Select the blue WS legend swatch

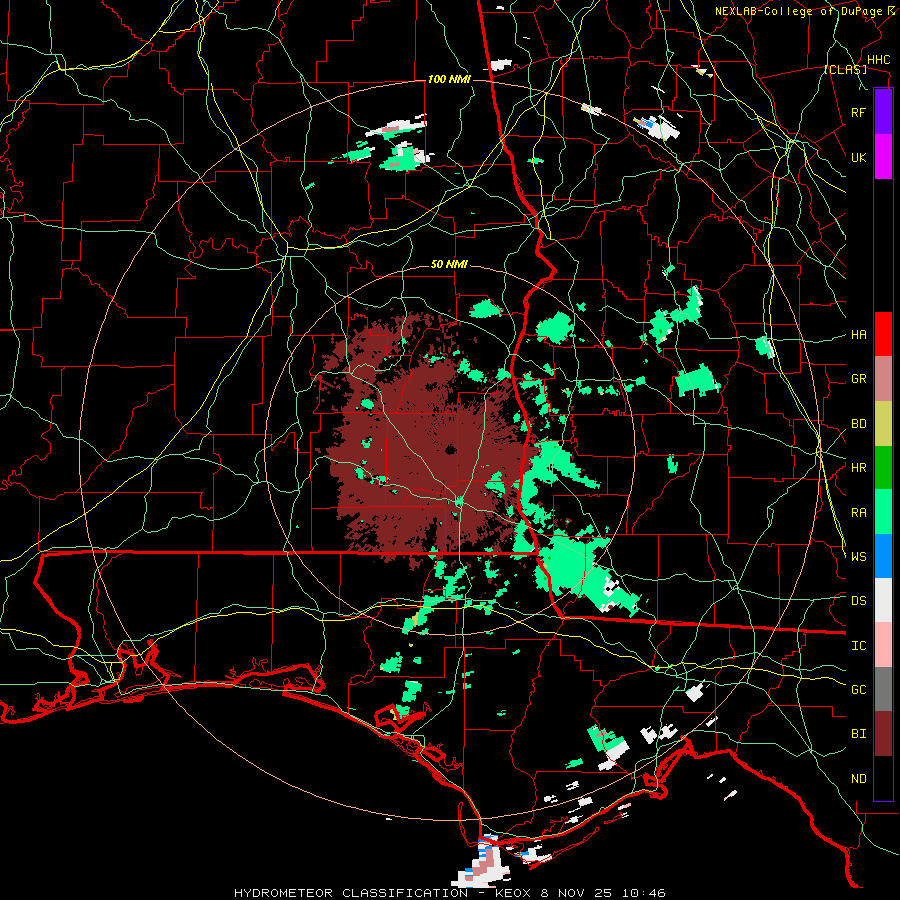883,556
